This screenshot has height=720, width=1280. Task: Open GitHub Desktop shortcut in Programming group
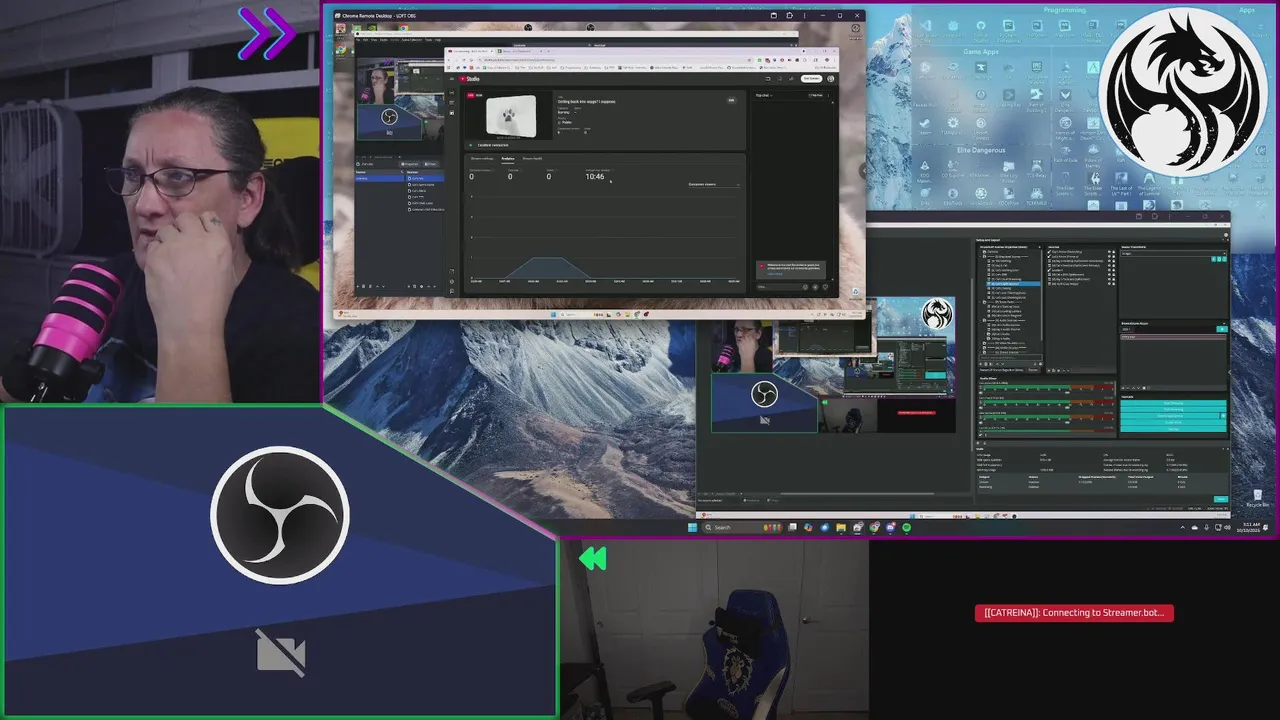[x=981, y=28]
